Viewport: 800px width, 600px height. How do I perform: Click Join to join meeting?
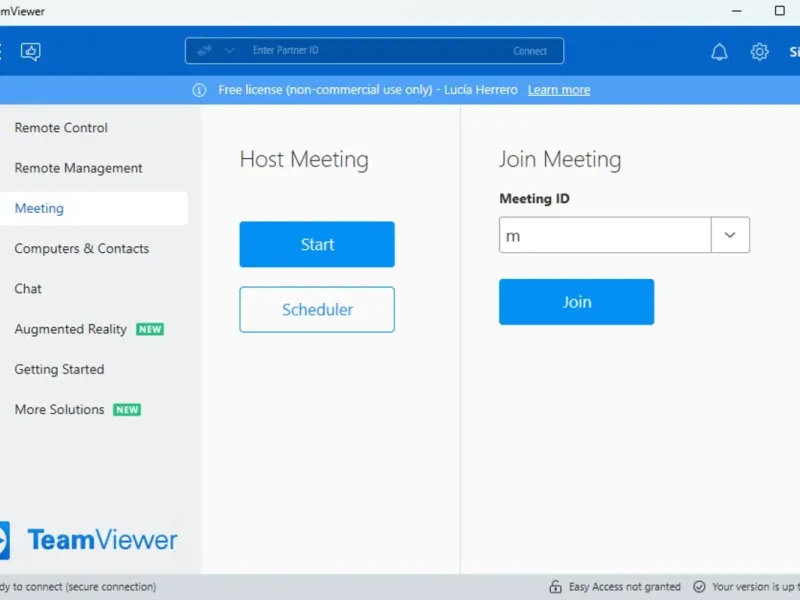point(577,302)
